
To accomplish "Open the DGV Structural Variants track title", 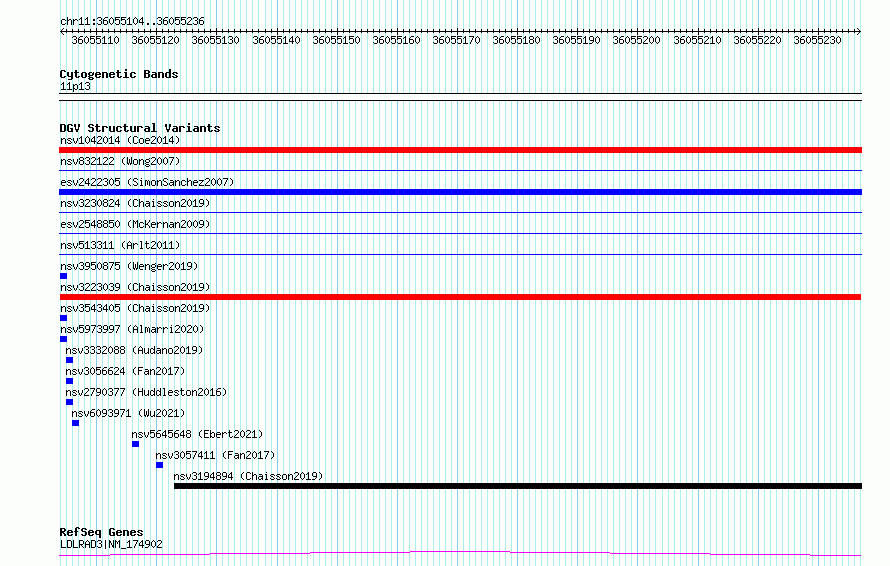I will [140, 128].
